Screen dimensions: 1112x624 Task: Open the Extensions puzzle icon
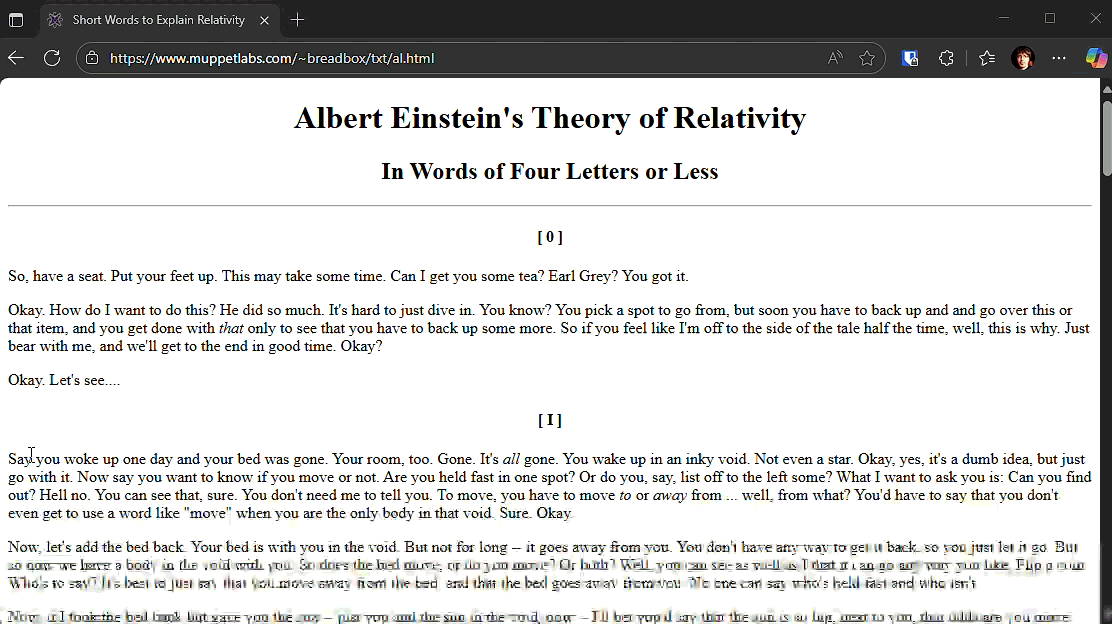[946, 58]
